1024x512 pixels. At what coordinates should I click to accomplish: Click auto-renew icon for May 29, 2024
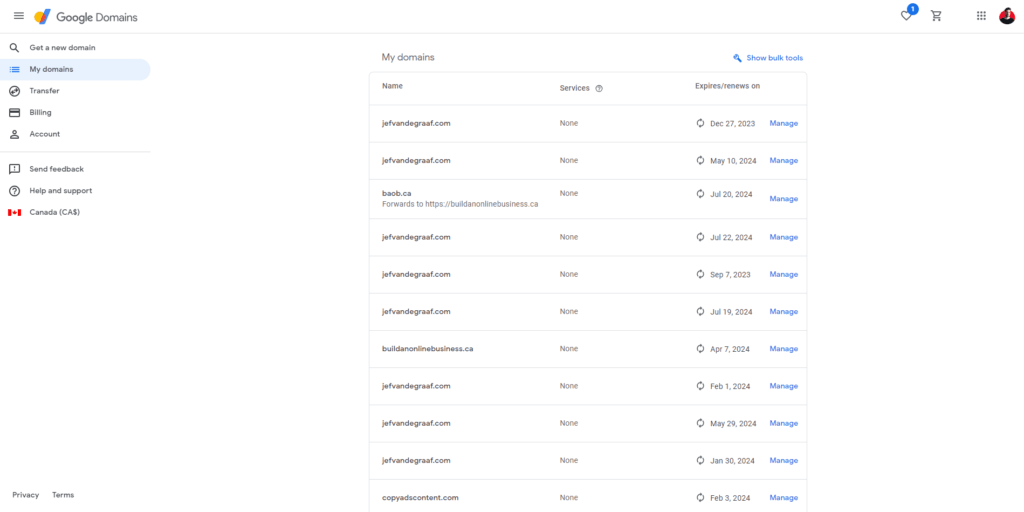(701, 423)
